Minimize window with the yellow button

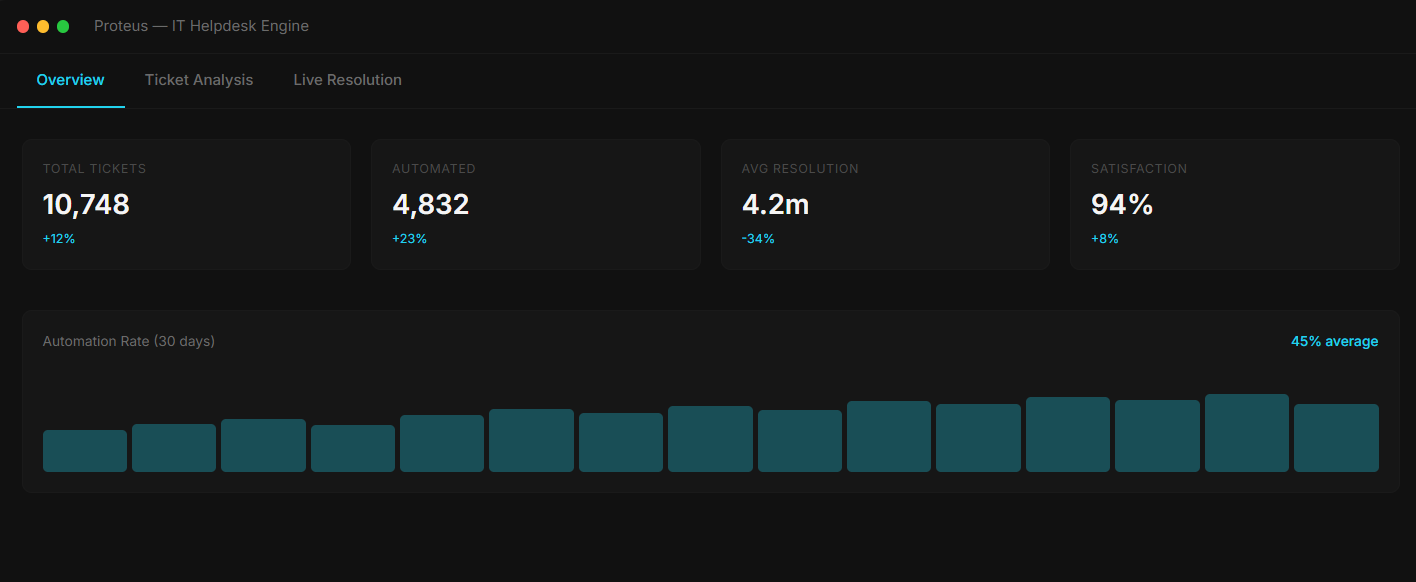pyautogui.click(x=43, y=26)
